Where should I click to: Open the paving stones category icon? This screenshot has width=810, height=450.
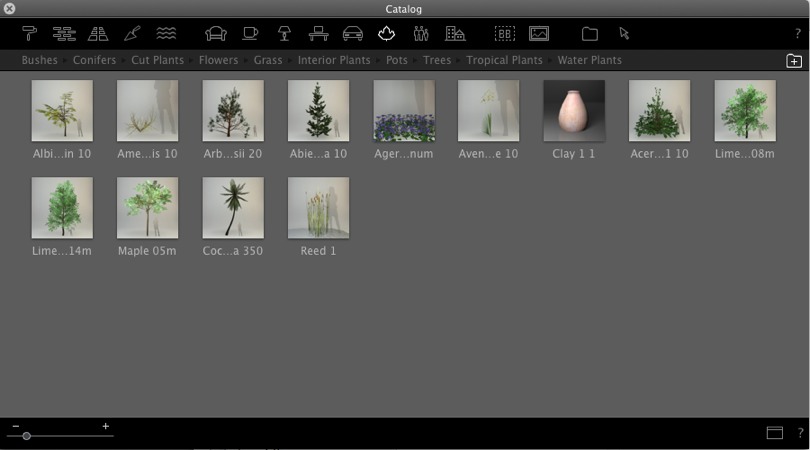pyautogui.click(x=98, y=34)
